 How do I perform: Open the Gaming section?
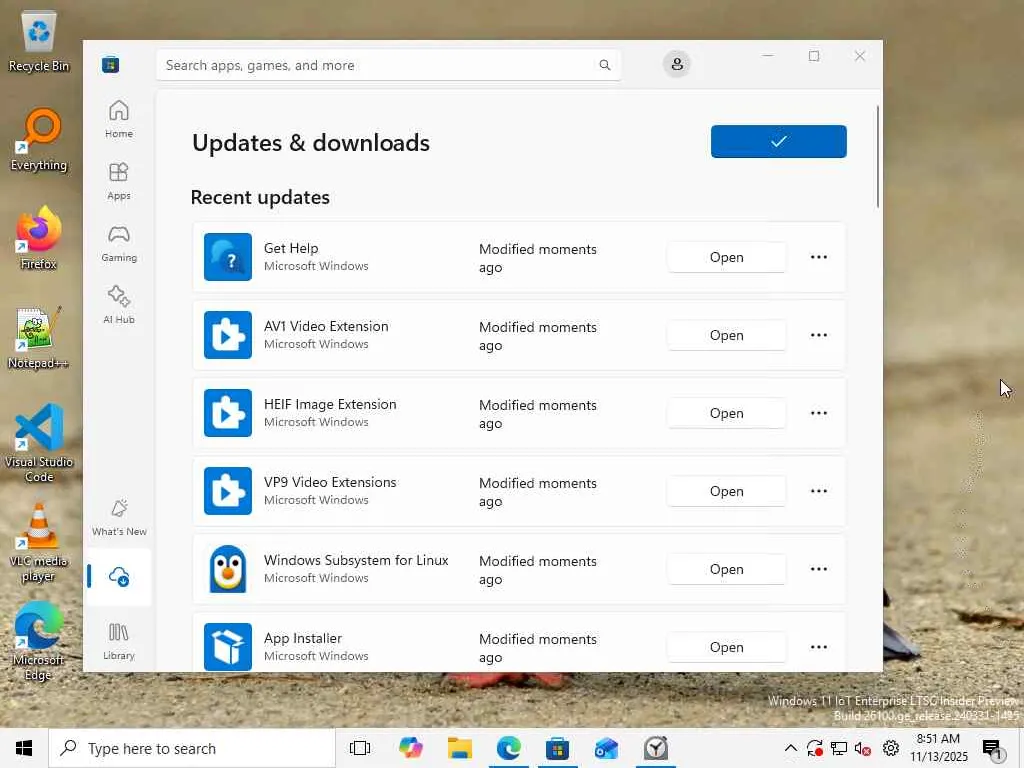[119, 243]
